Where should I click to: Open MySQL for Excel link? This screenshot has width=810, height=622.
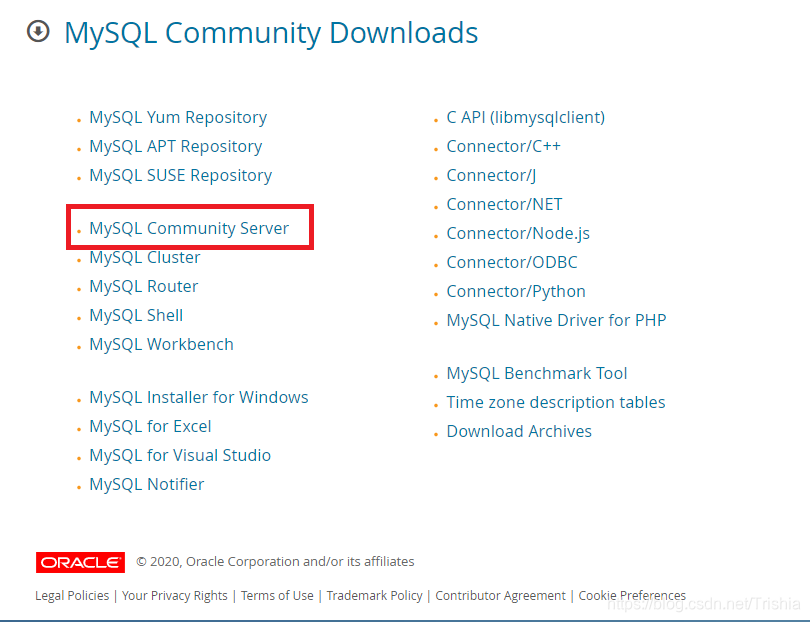(x=150, y=426)
